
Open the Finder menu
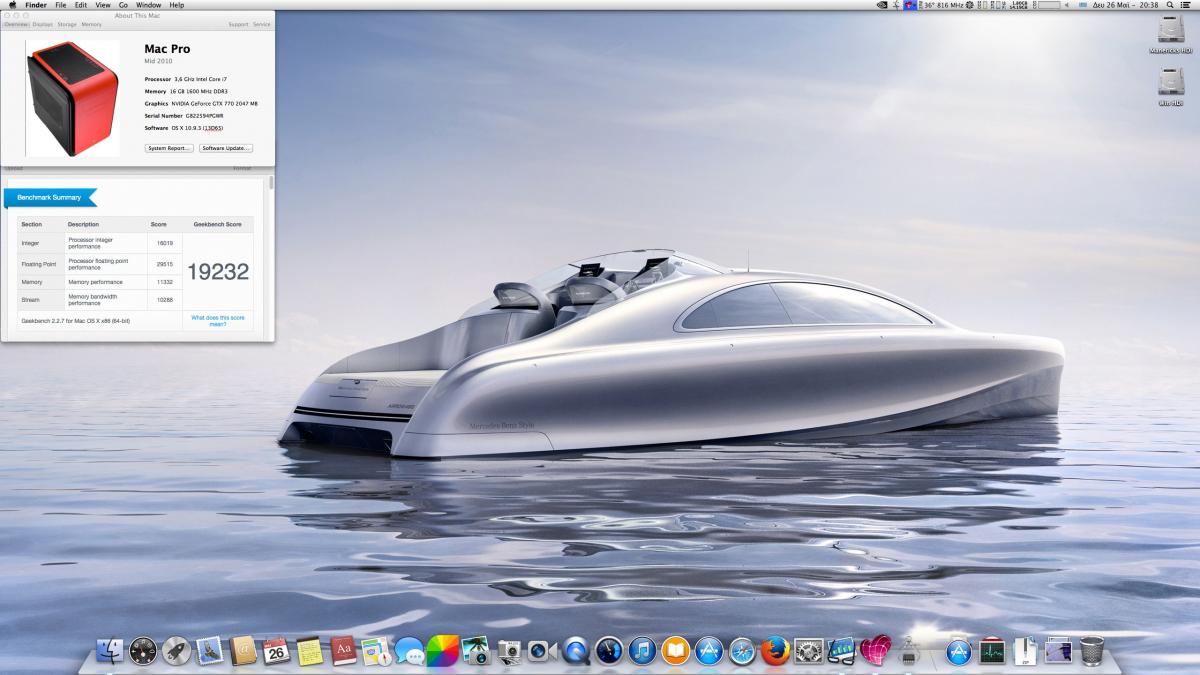coord(36,5)
